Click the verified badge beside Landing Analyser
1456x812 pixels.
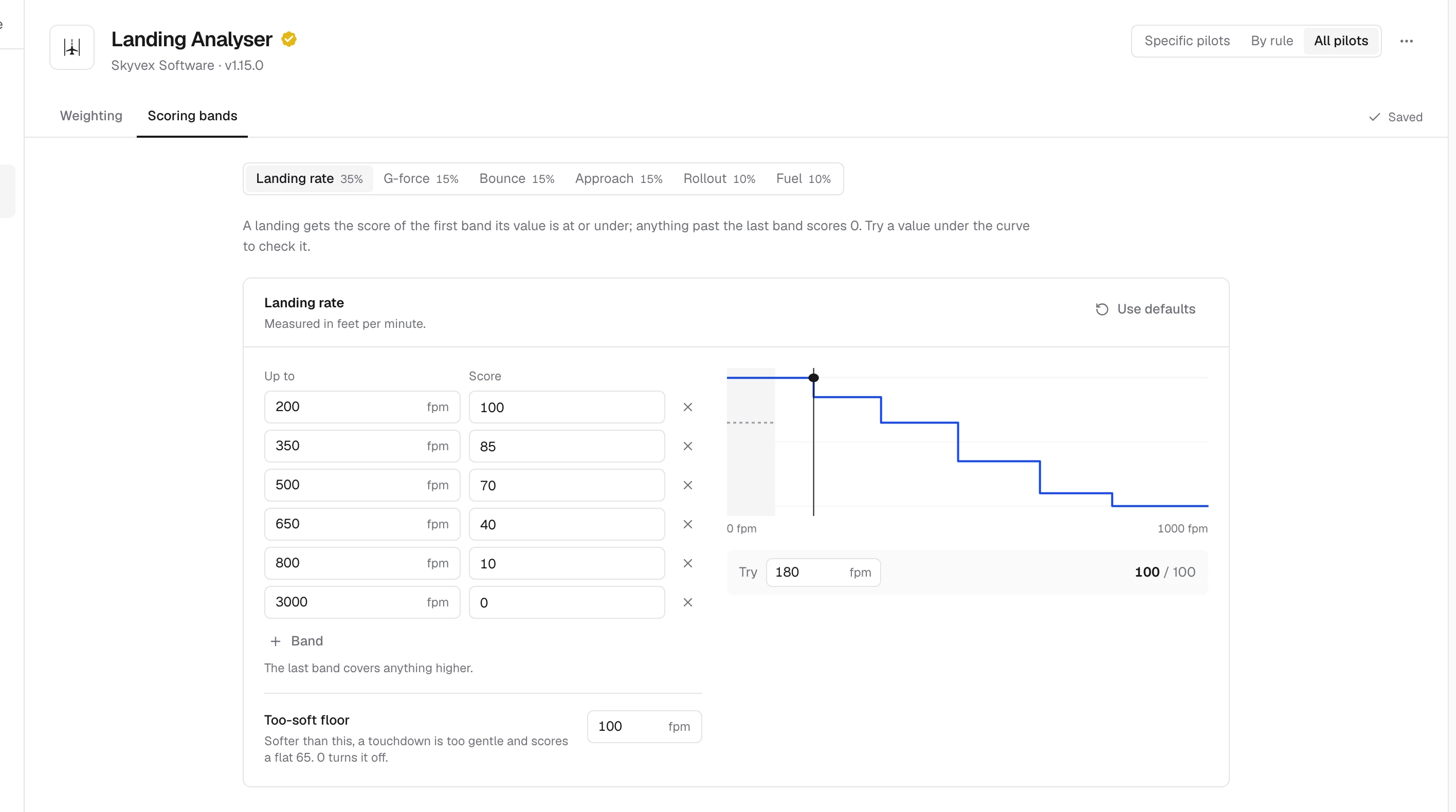coord(289,40)
